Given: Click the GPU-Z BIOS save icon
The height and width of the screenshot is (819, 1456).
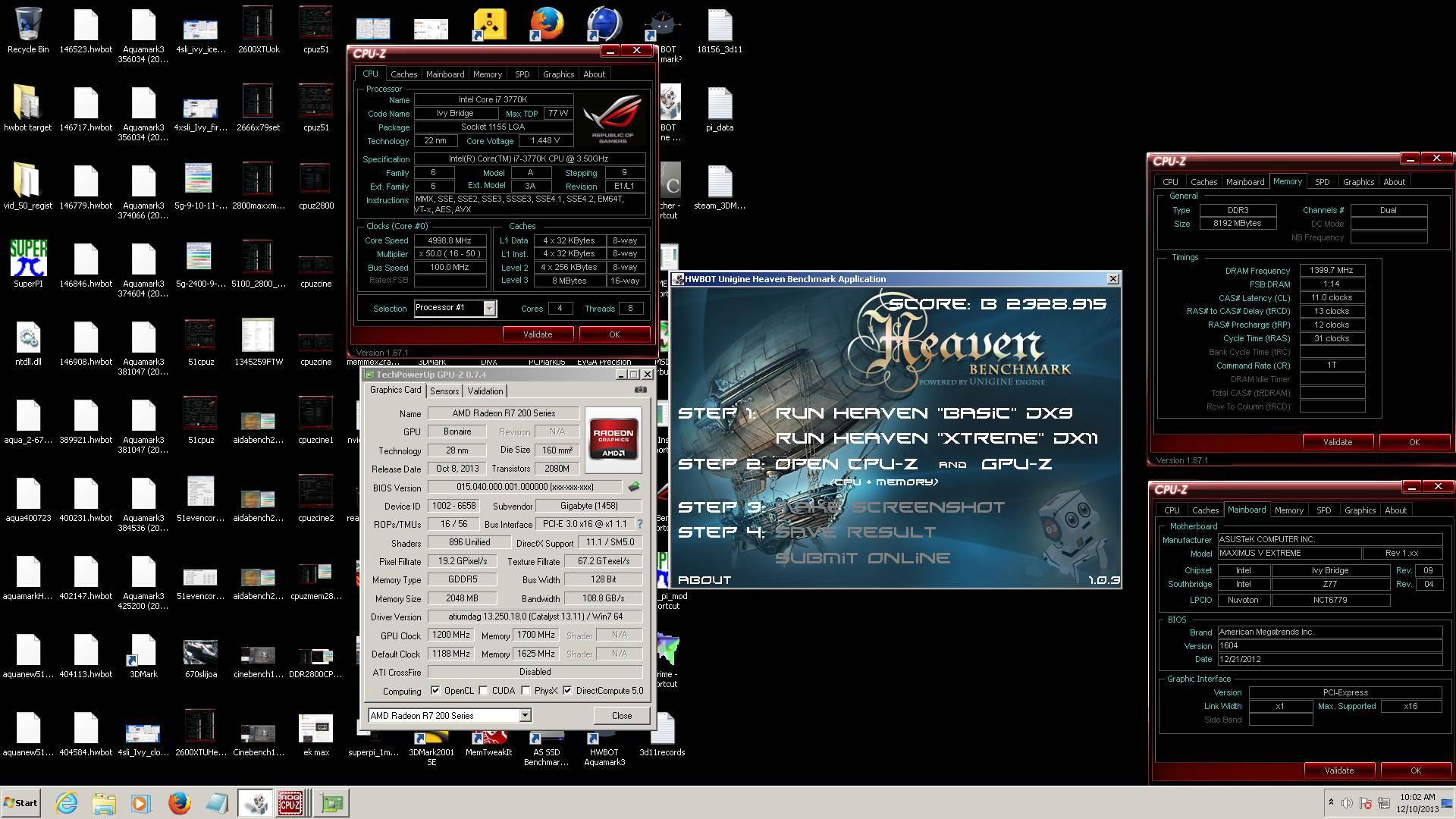Looking at the screenshot, I should [x=634, y=487].
